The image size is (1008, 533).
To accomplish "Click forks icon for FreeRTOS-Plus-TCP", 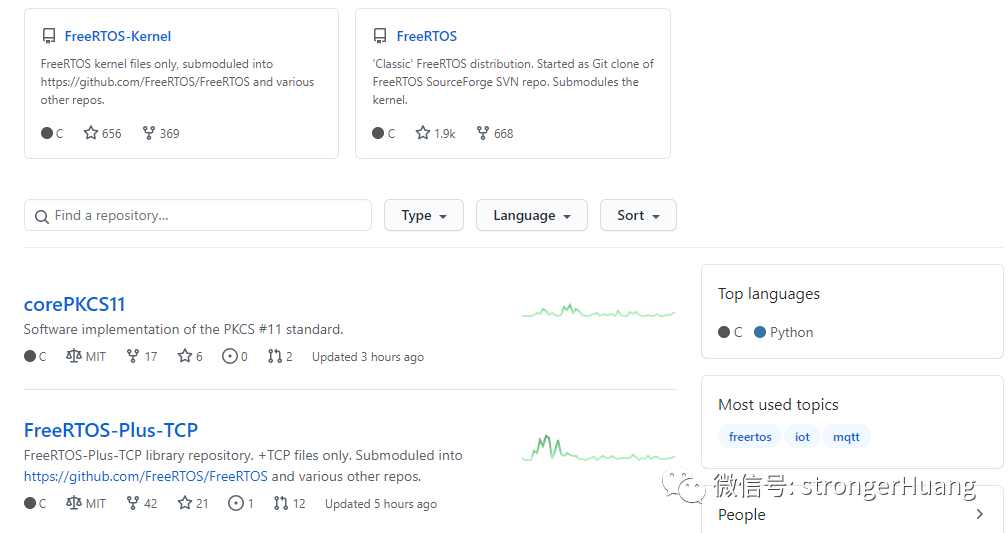I will pyautogui.click(x=132, y=503).
